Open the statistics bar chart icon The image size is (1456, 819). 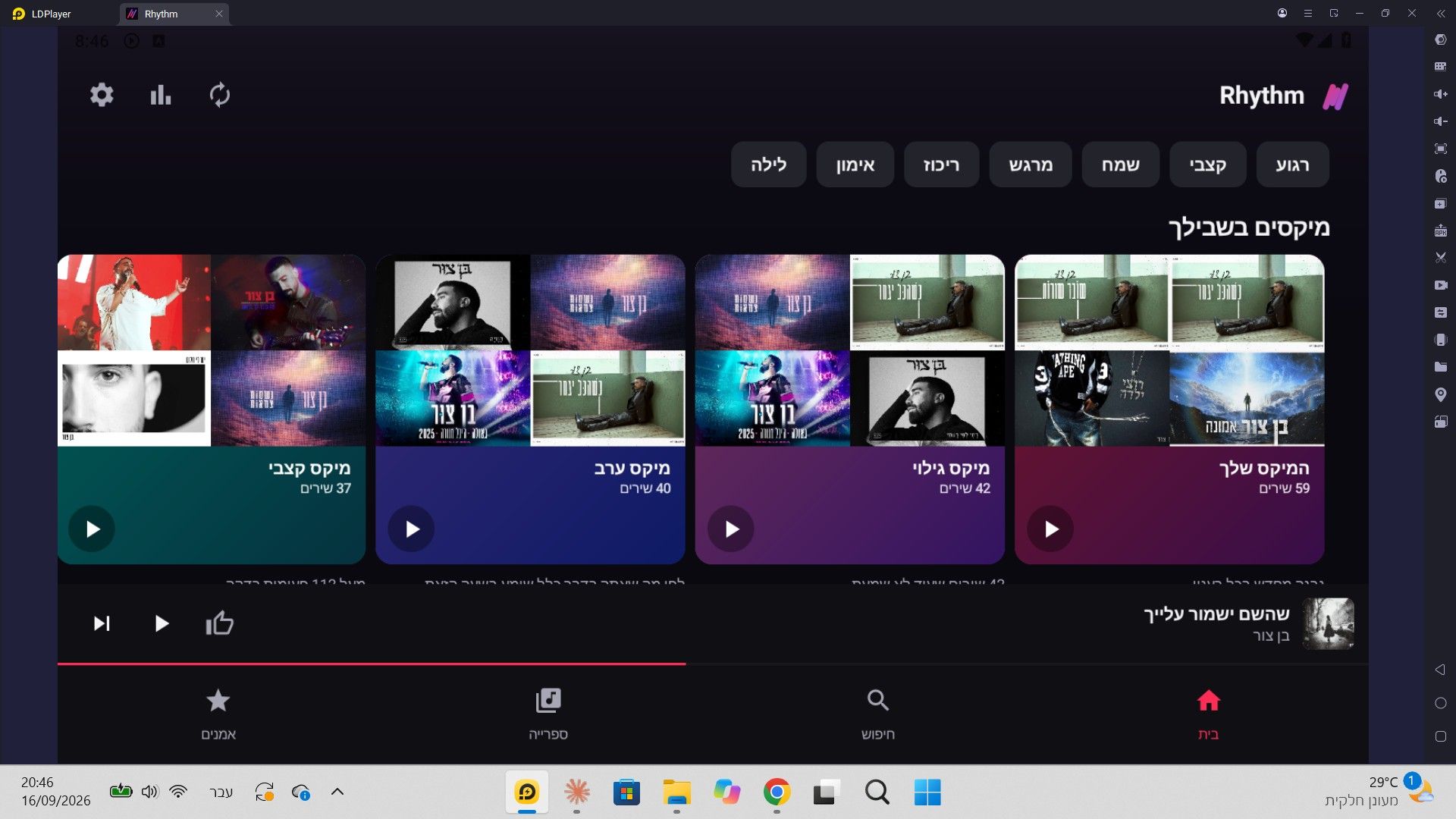click(x=161, y=95)
